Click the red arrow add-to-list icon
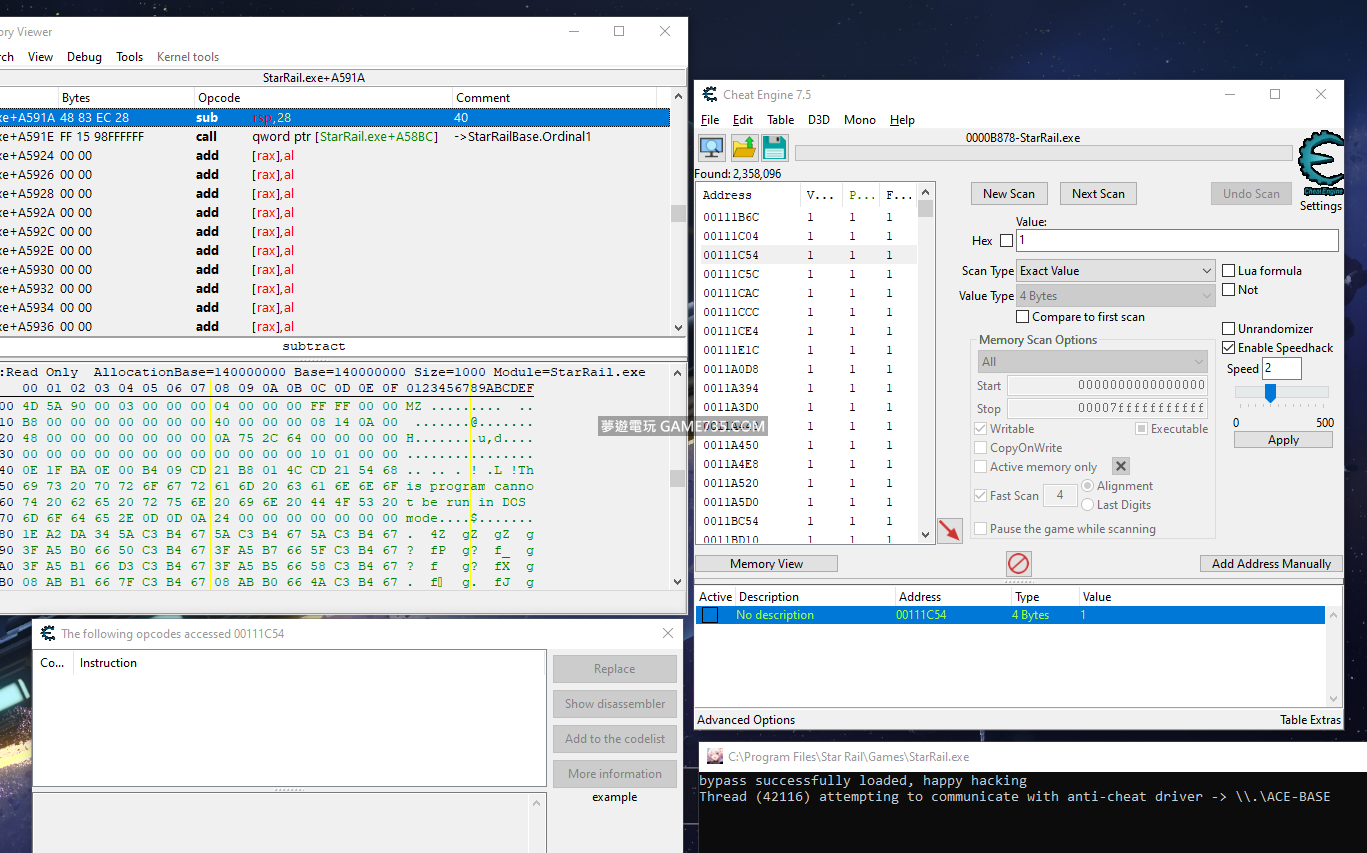Image resolution: width=1367 pixels, height=853 pixels. [949, 530]
